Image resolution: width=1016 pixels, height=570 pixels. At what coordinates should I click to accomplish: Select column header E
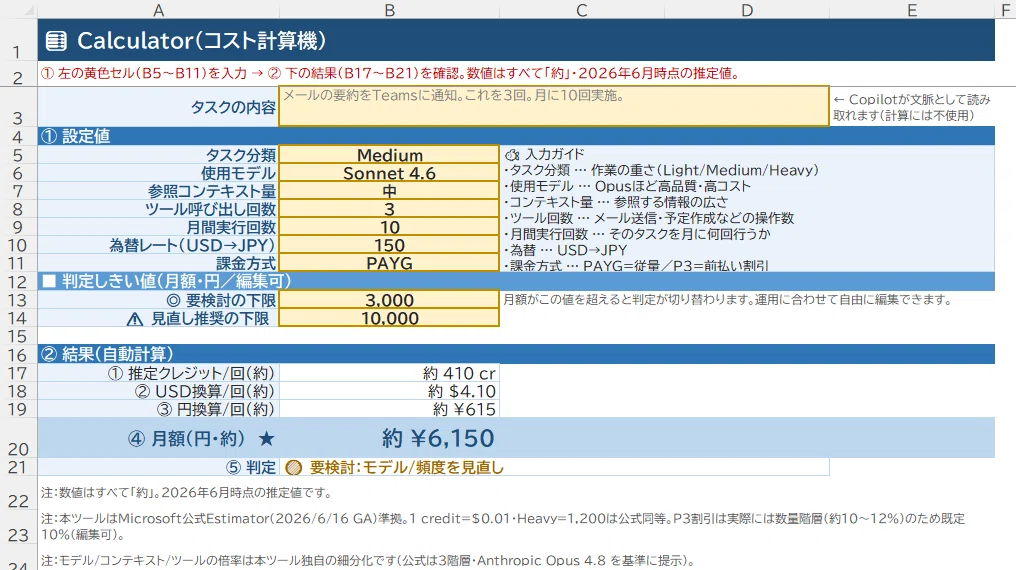tap(912, 10)
